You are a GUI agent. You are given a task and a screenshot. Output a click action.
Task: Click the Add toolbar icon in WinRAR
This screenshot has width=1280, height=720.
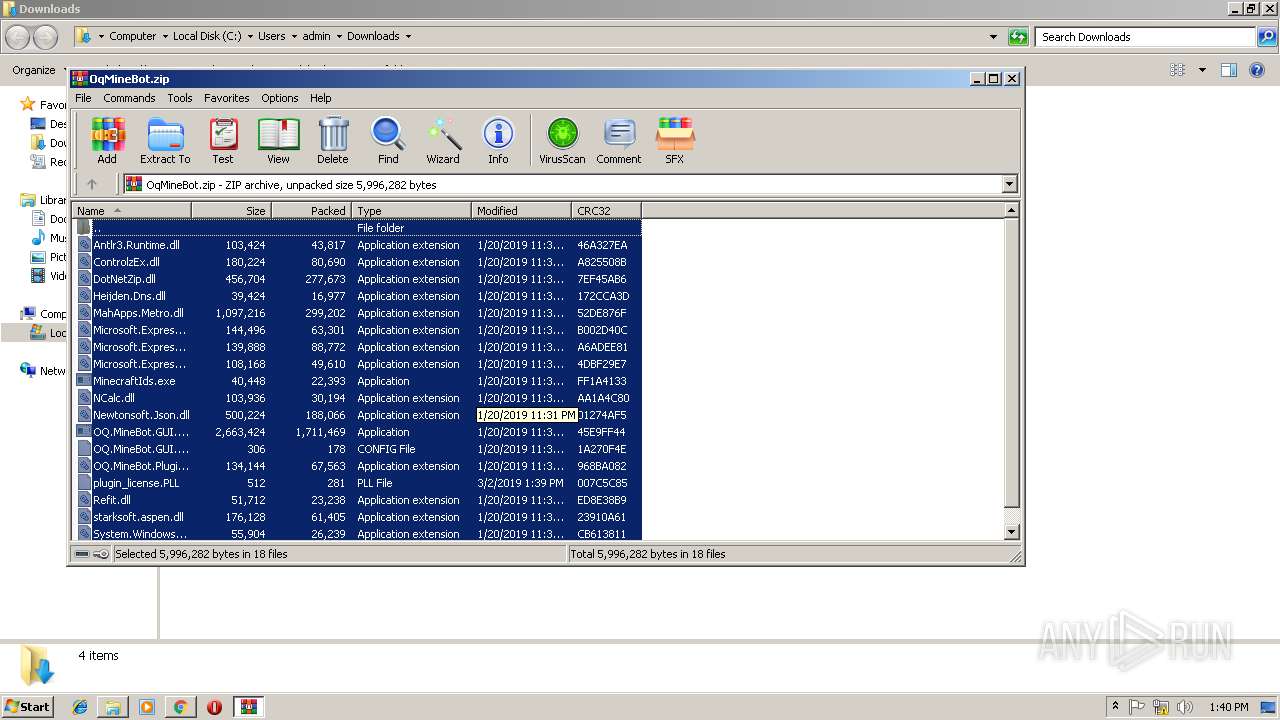(x=107, y=140)
